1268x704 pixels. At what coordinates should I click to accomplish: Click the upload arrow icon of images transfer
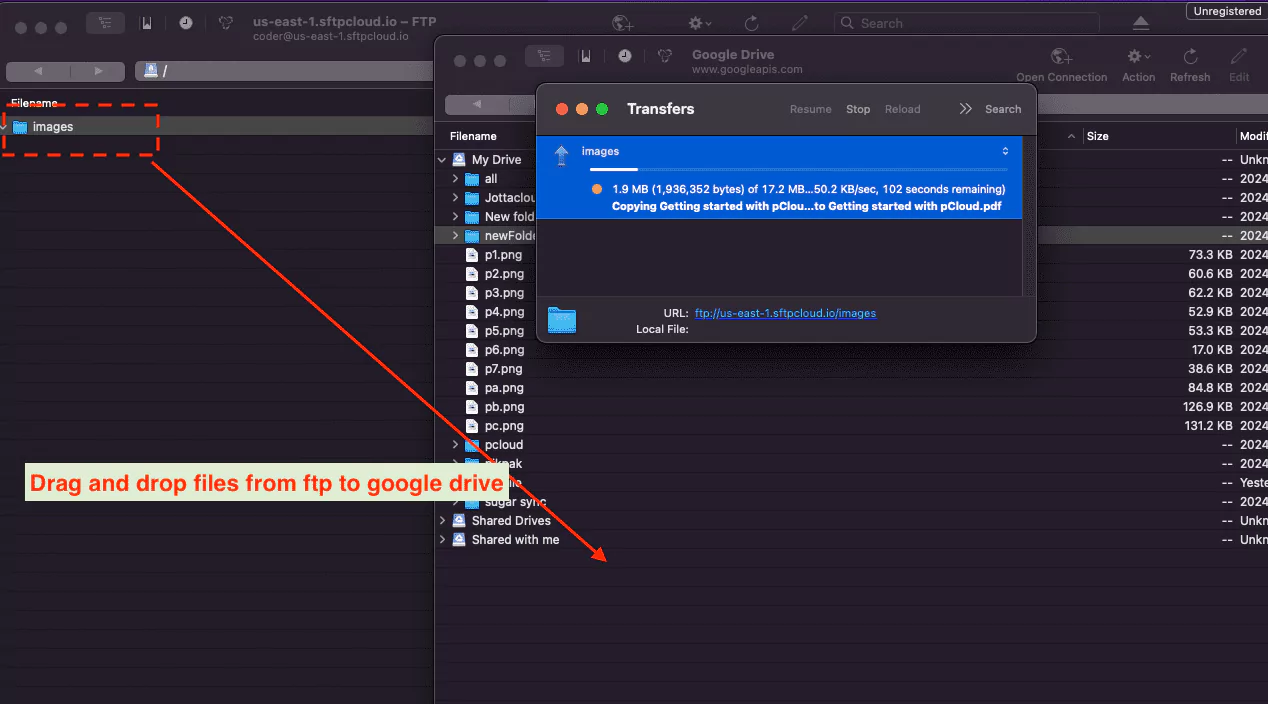[561, 155]
